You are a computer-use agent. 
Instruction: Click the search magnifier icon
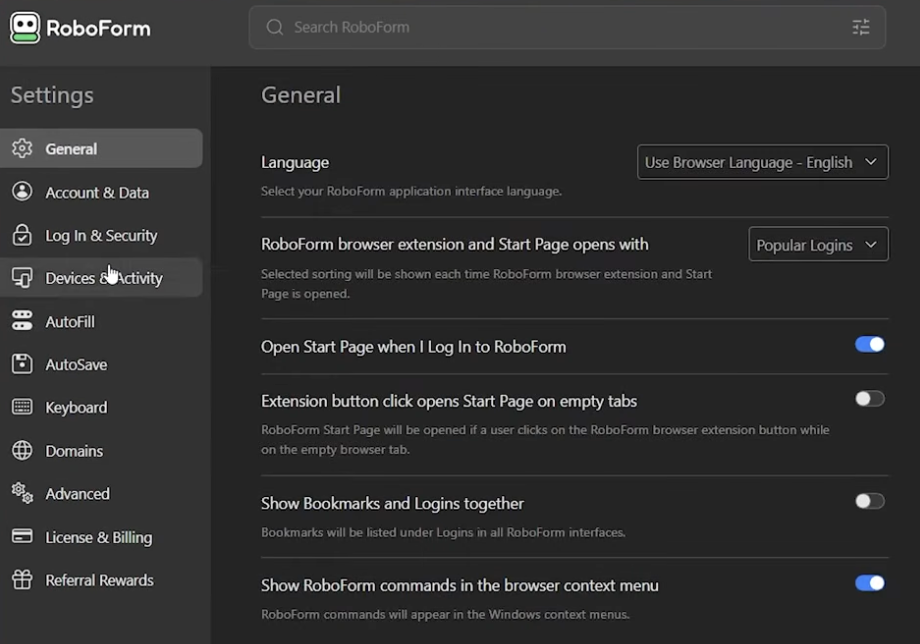click(x=275, y=27)
